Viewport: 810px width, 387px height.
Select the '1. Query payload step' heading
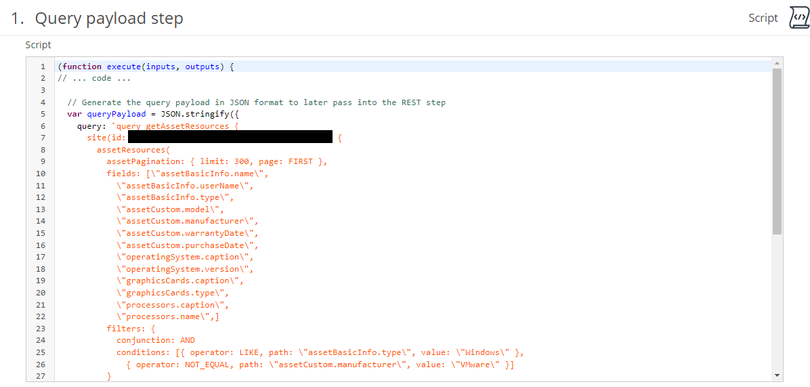click(97, 19)
